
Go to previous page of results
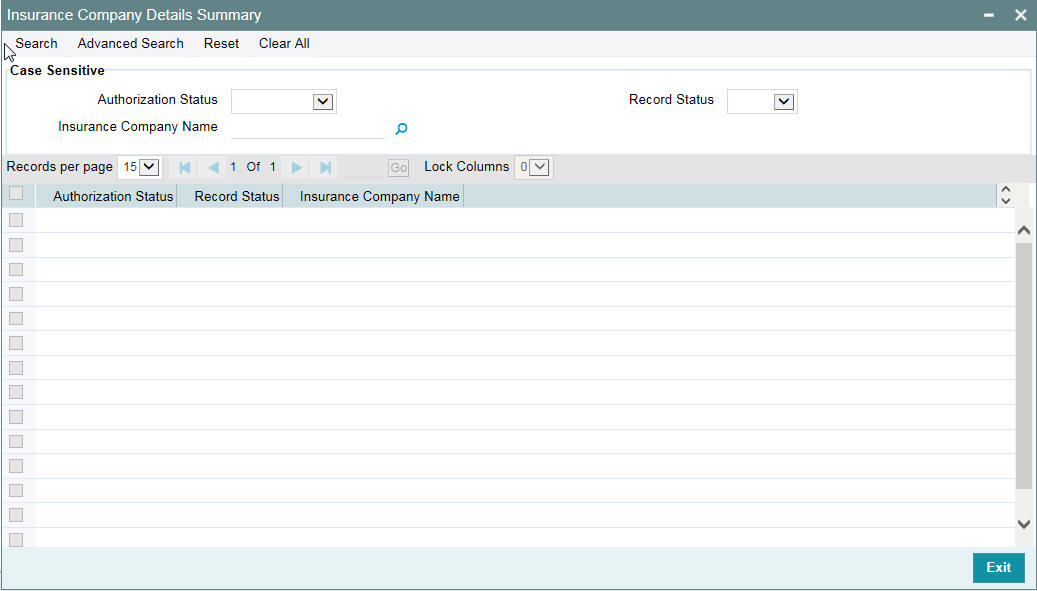point(213,167)
